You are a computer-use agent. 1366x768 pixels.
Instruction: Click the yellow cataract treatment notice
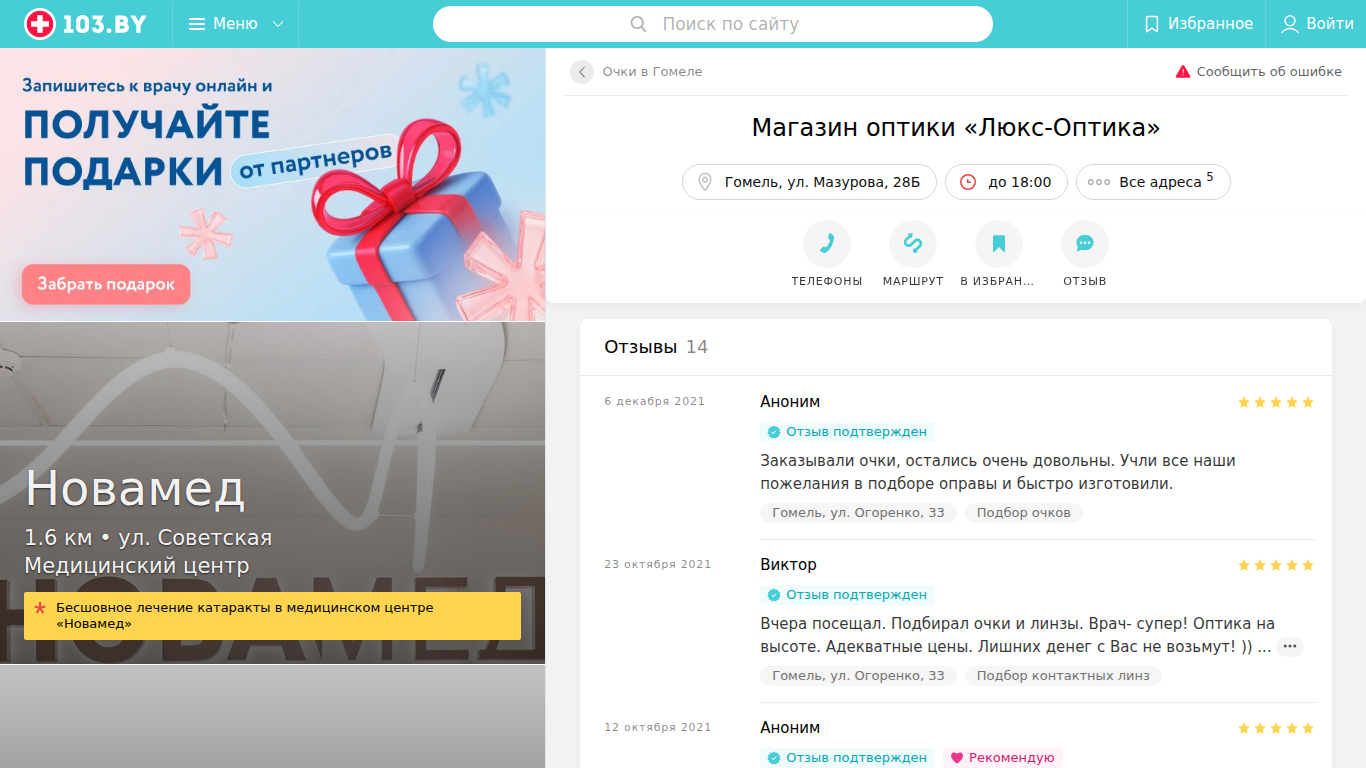click(x=272, y=616)
